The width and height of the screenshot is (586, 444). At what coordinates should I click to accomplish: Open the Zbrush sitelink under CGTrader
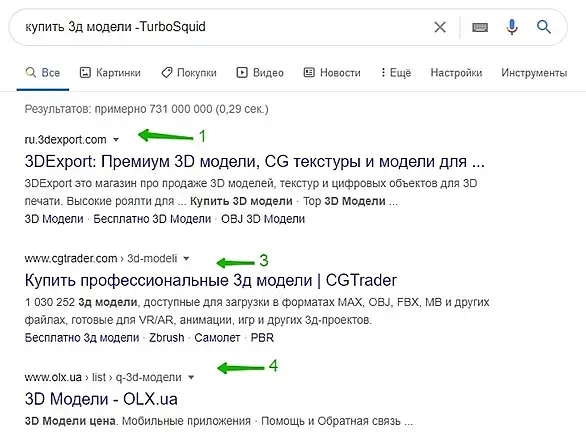click(x=167, y=337)
